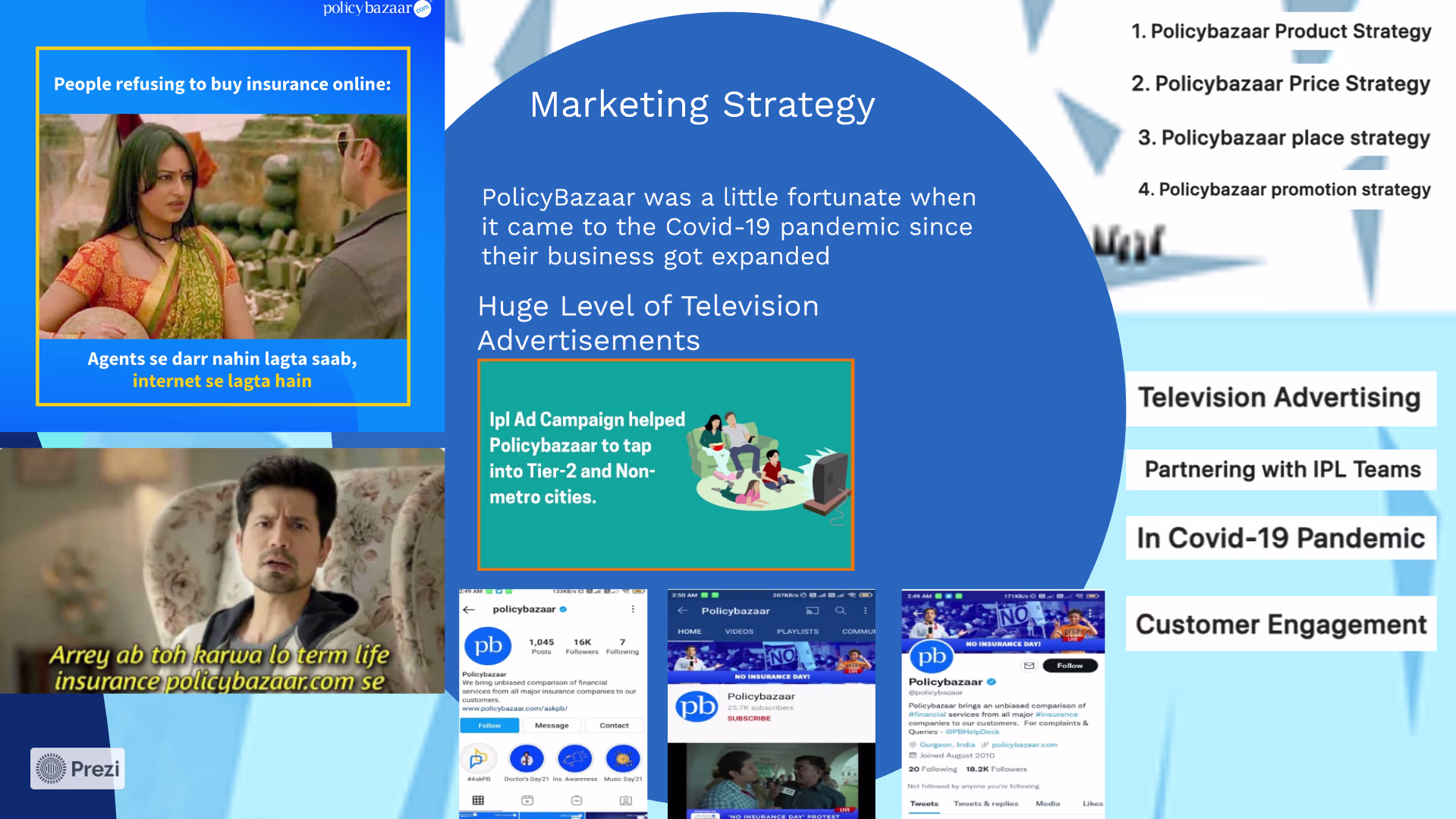Click the #financial hashtag in Twitter bio
The image size is (1456, 819).
(927, 714)
